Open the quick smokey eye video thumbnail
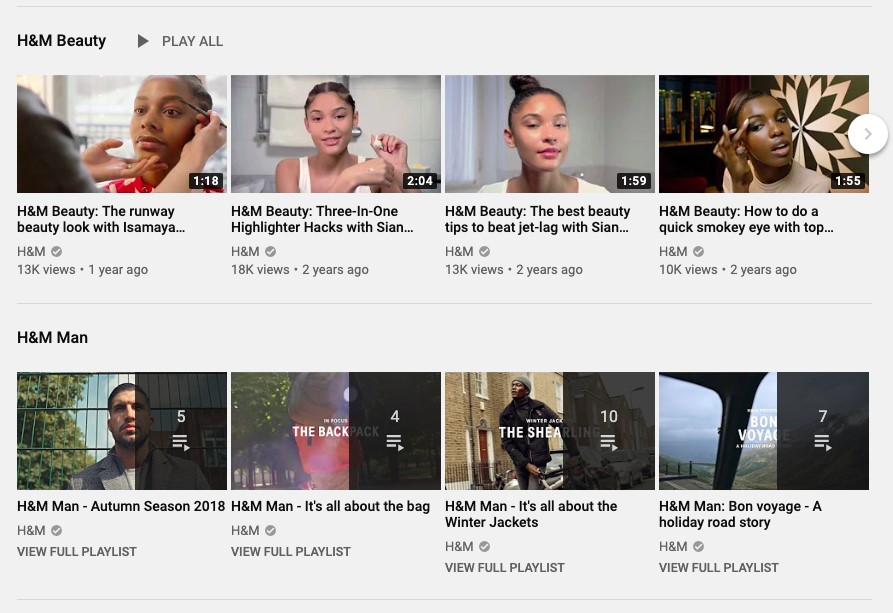The height and width of the screenshot is (613, 893). [x=764, y=134]
